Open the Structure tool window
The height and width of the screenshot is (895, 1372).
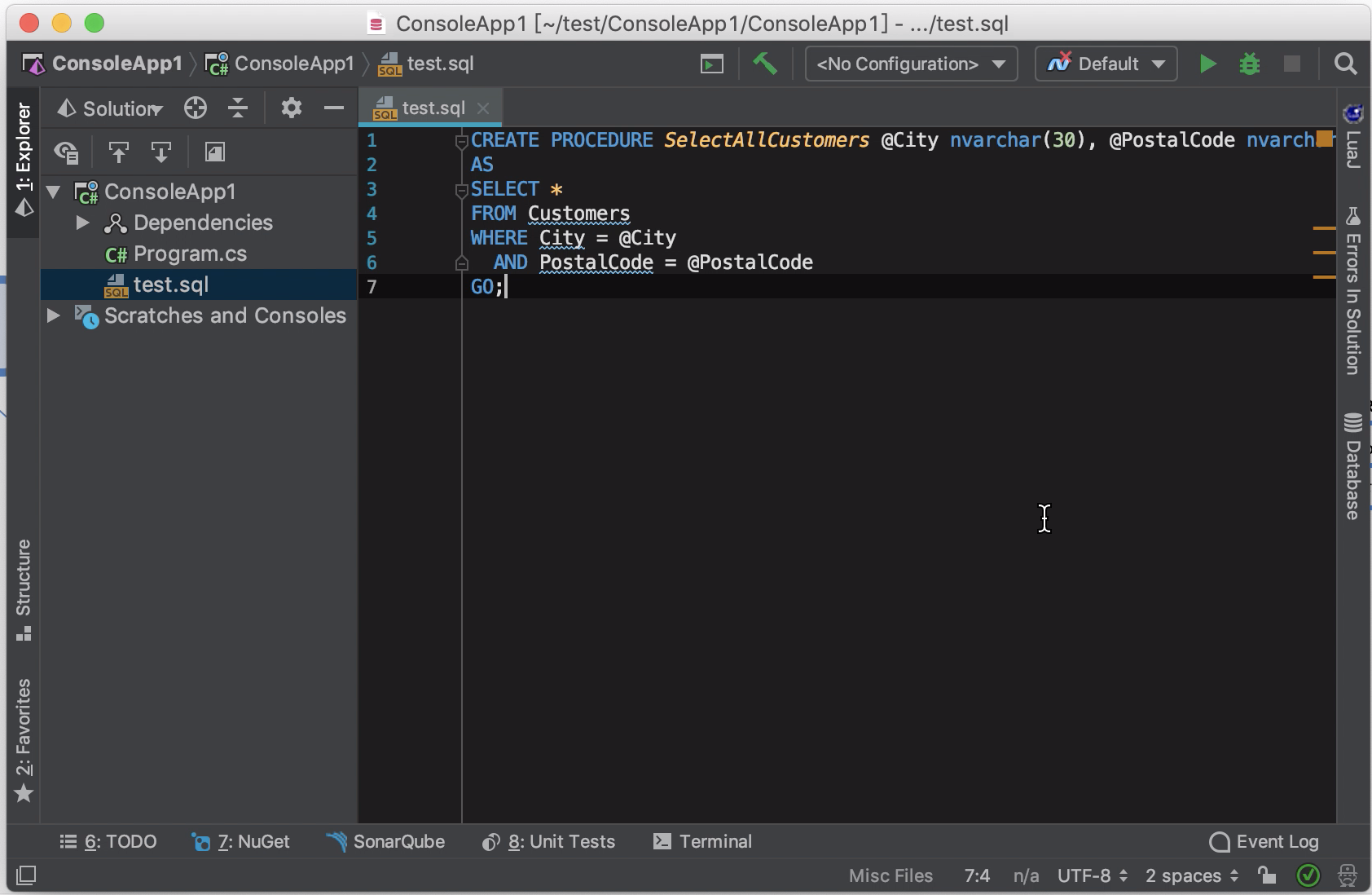point(24,590)
